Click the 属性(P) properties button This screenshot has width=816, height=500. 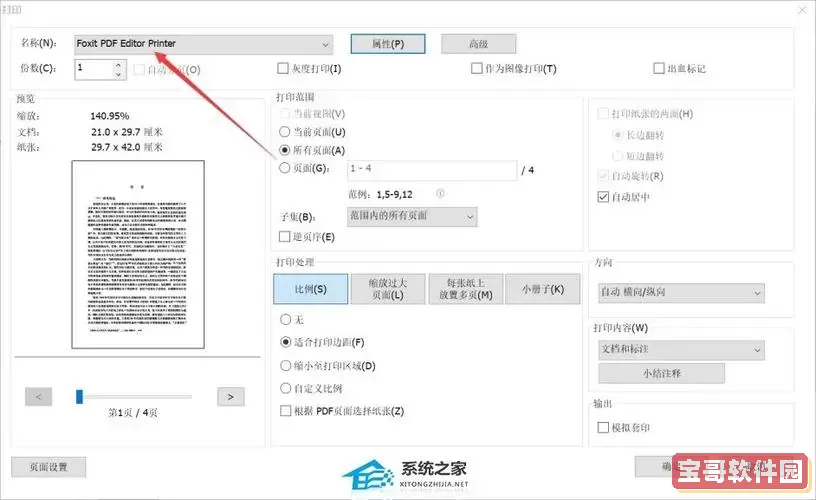(x=388, y=44)
